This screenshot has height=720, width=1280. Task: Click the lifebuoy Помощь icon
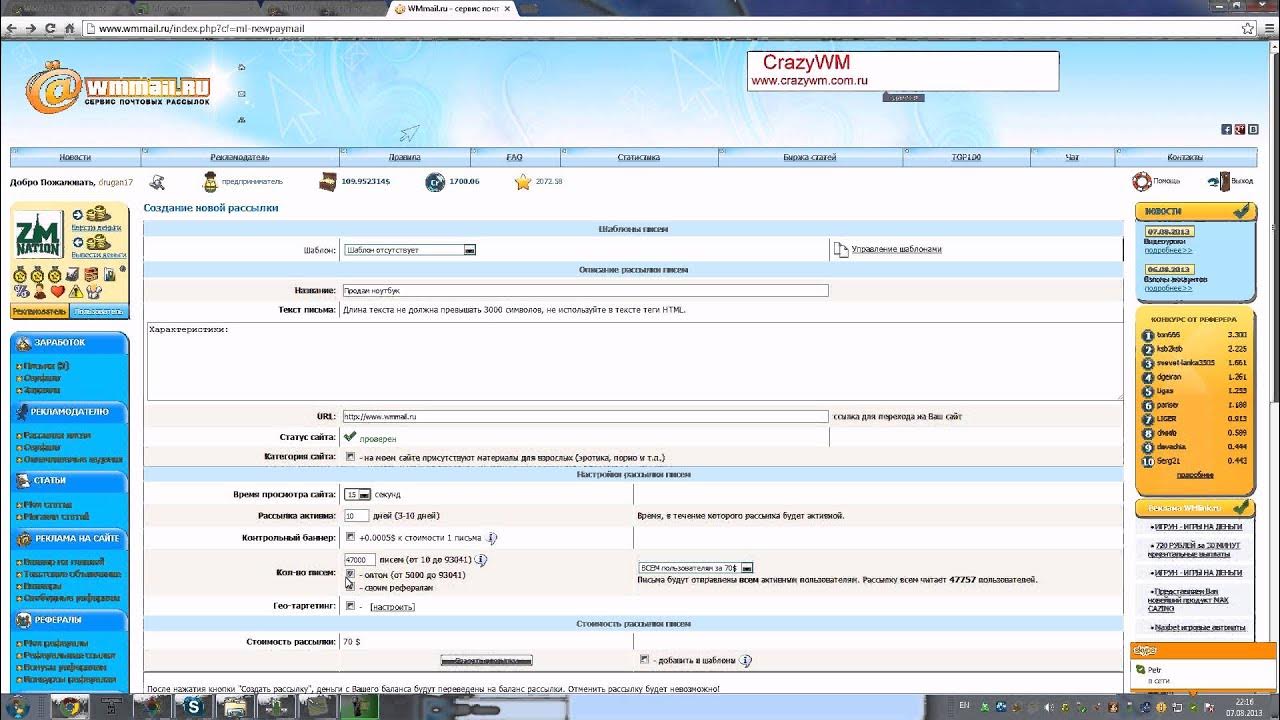pyautogui.click(x=1141, y=182)
